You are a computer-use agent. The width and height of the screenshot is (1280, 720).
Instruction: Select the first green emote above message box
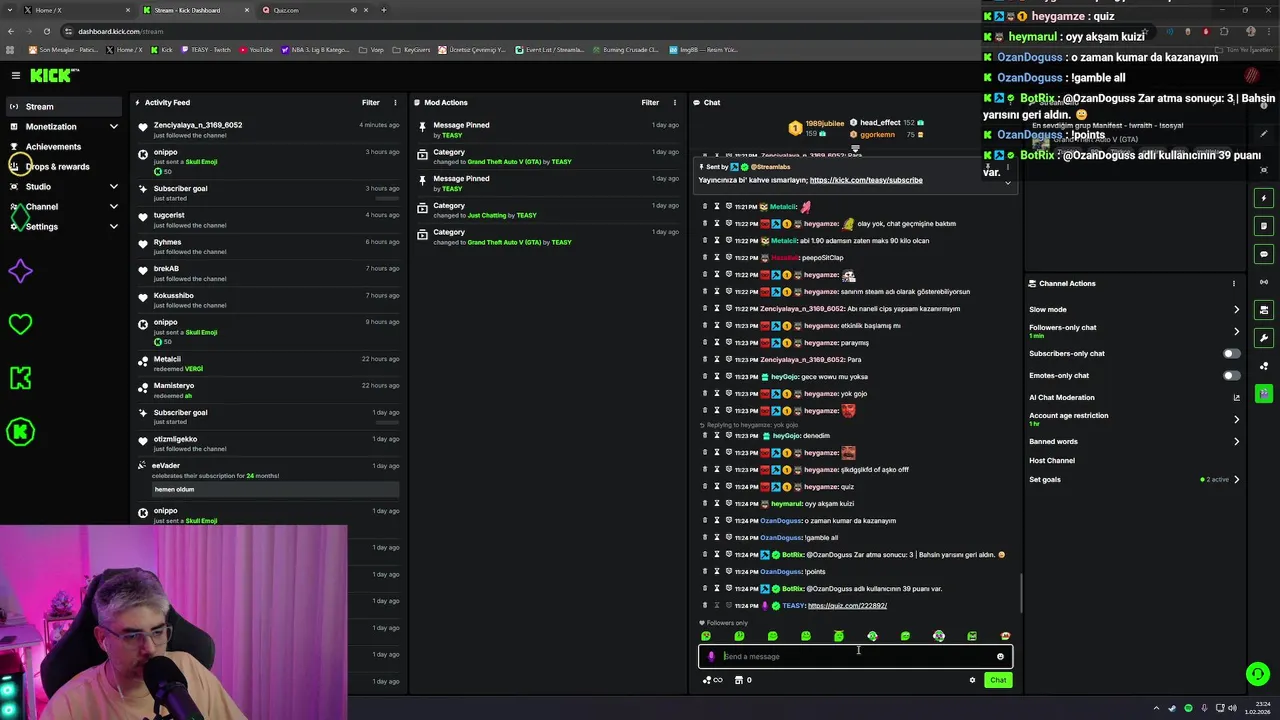click(706, 636)
